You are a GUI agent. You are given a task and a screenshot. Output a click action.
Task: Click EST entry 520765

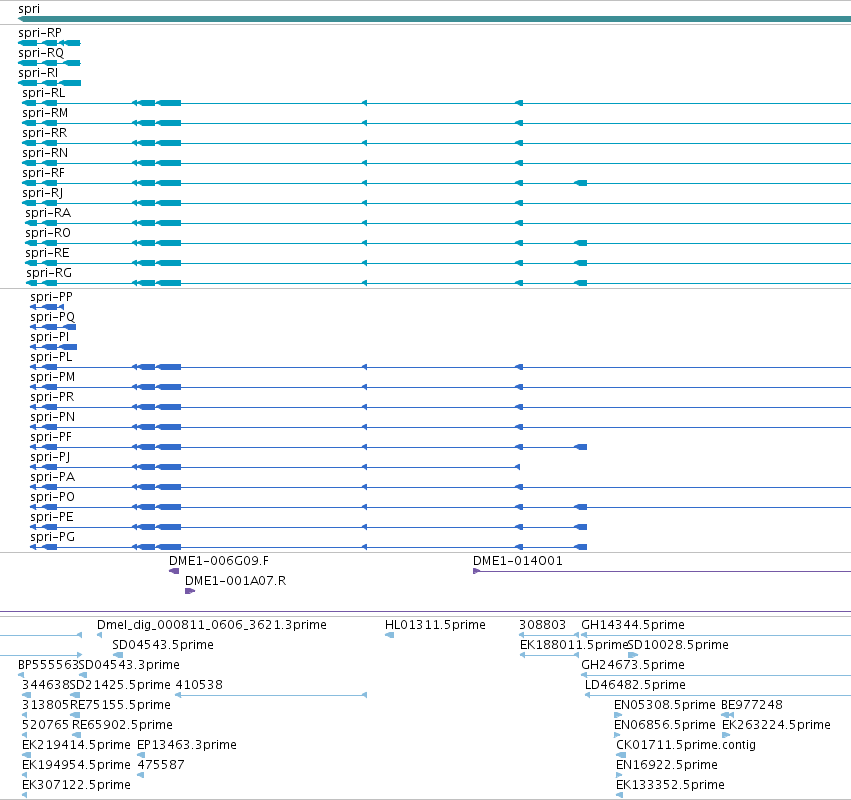pyautogui.click(x=46, y=726)
